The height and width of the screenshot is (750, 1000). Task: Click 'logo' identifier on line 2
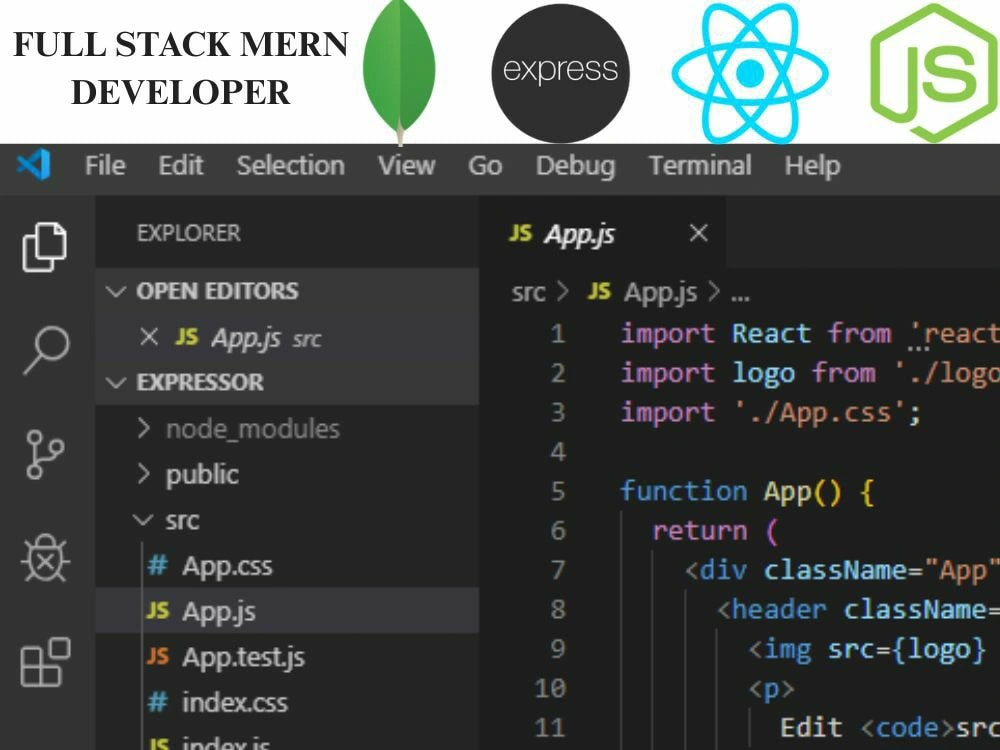click(763, 374)
